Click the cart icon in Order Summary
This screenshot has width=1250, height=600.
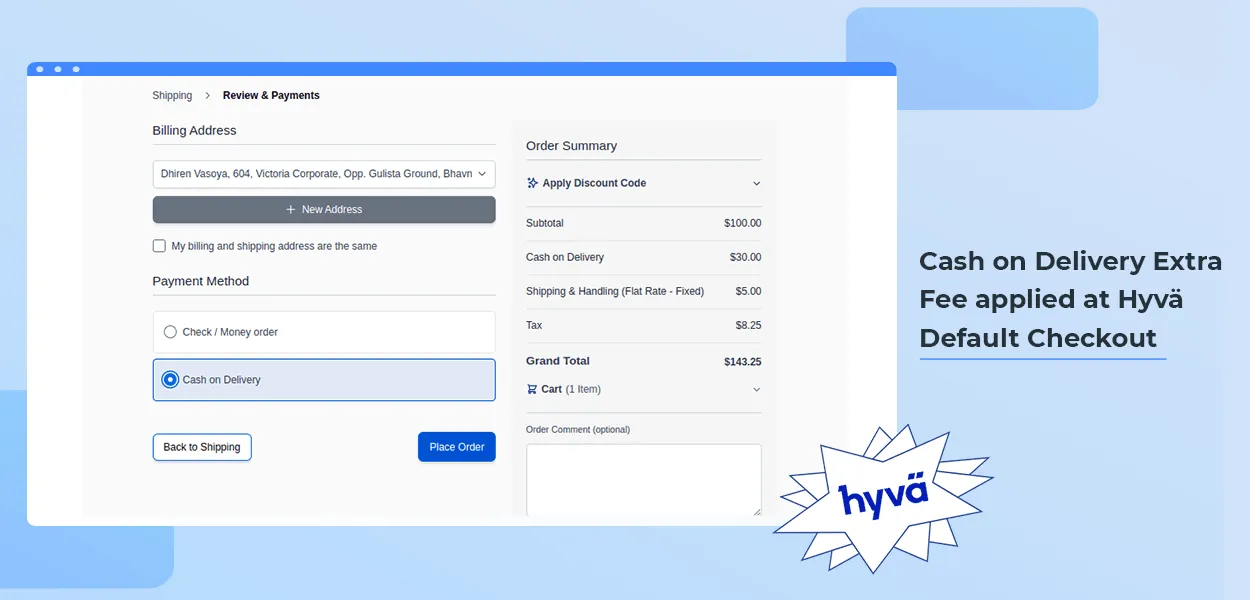(x=532, y=389)
